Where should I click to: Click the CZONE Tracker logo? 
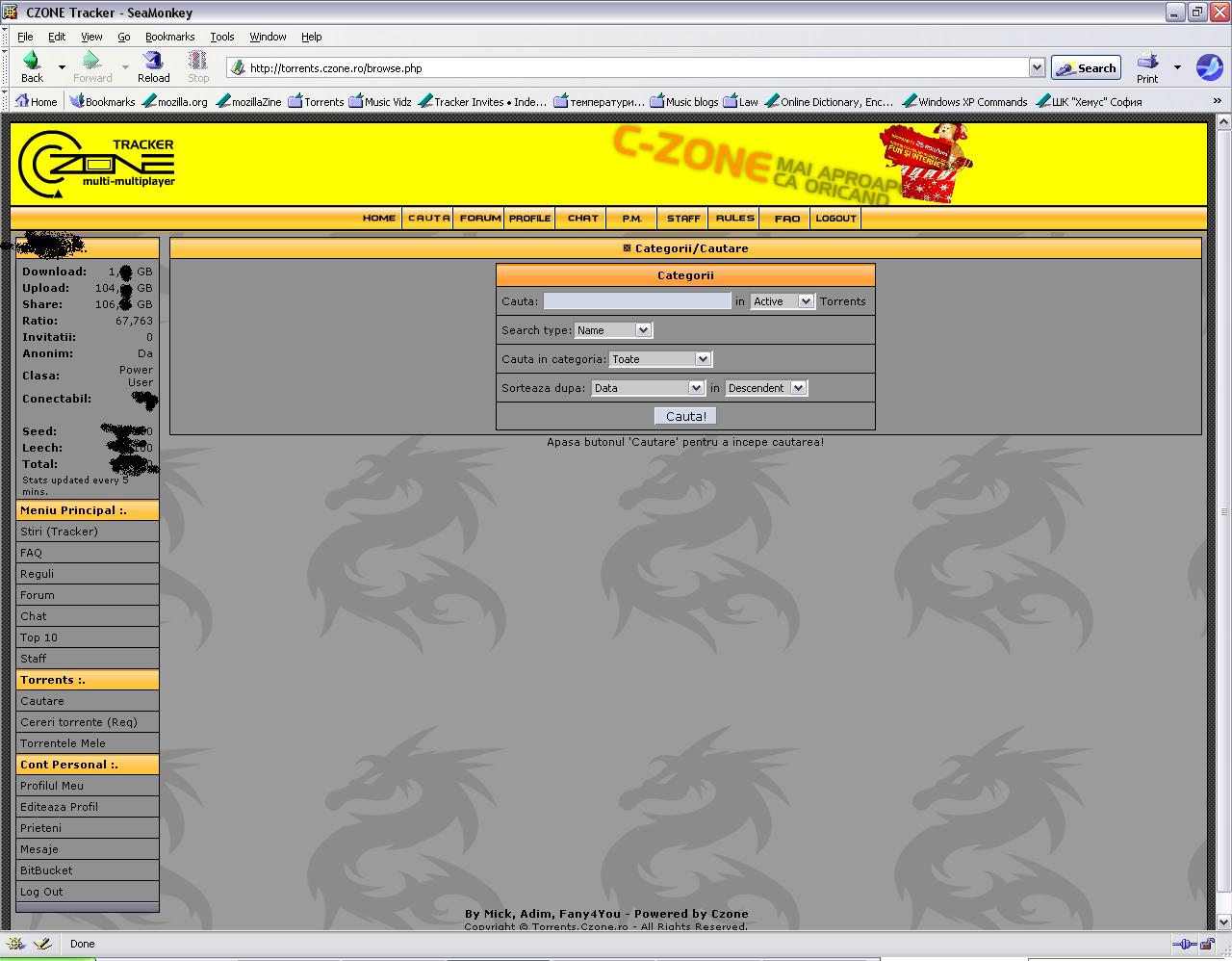[x=96, y=164]
